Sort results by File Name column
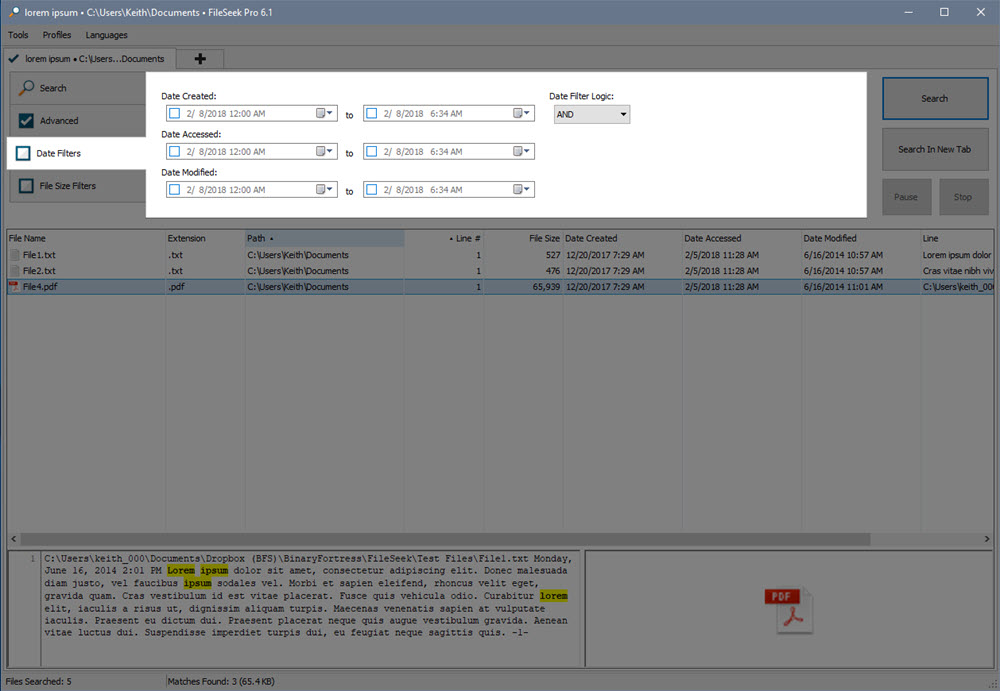Image resolution: width=1000 pixels, height=691 pixels. [x=85, y=238]
